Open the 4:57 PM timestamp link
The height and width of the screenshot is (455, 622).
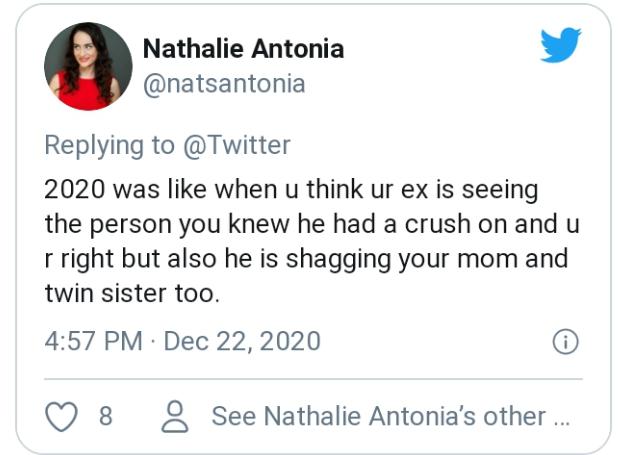pyautogui.click(x=93, y=341)
